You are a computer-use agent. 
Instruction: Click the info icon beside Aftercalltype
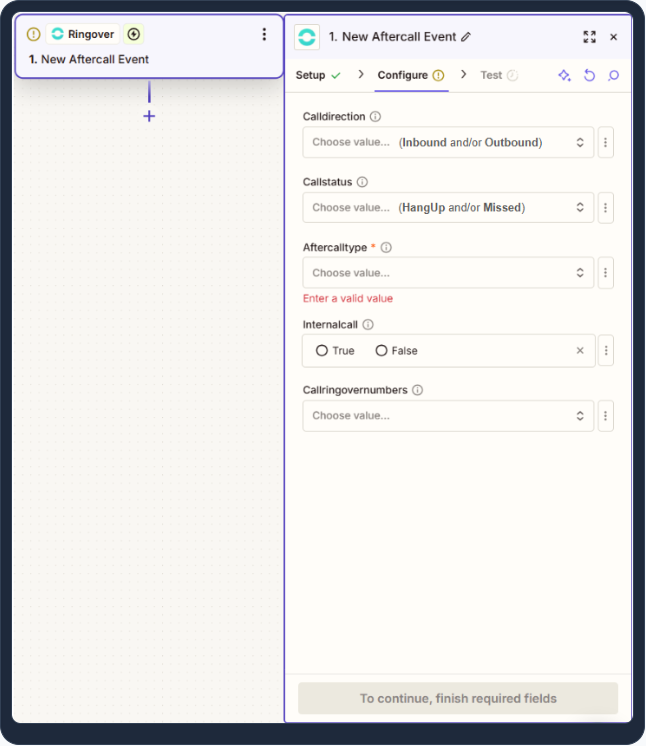386,248
